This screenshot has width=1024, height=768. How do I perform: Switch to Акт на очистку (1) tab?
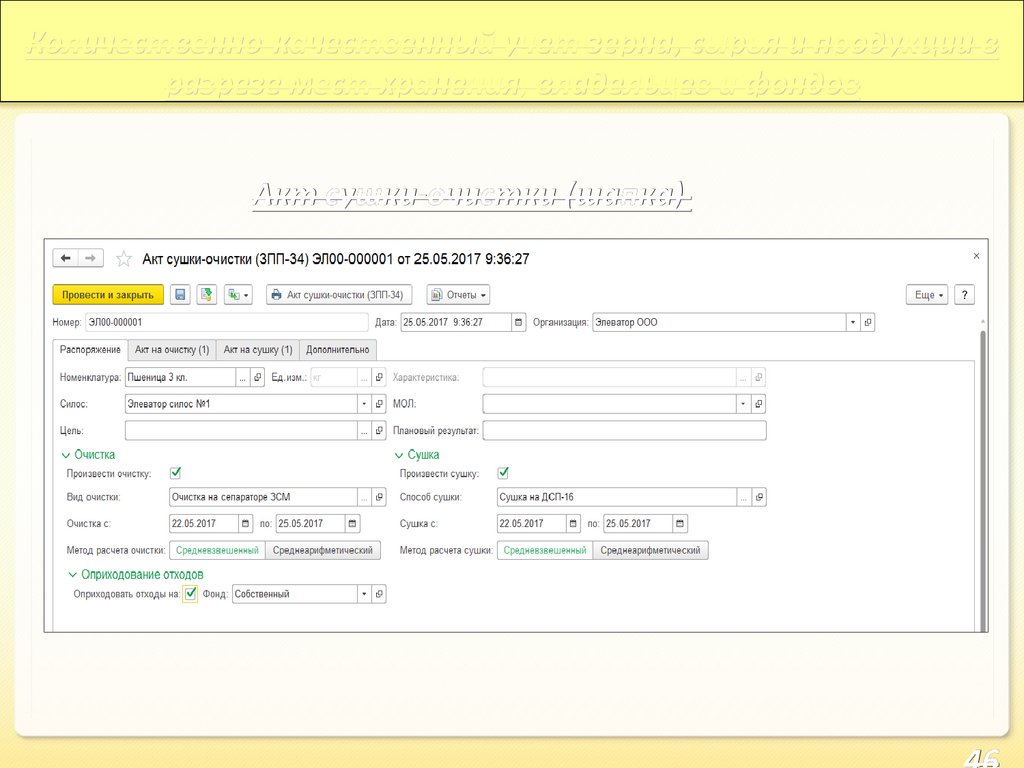pos(172,349)
